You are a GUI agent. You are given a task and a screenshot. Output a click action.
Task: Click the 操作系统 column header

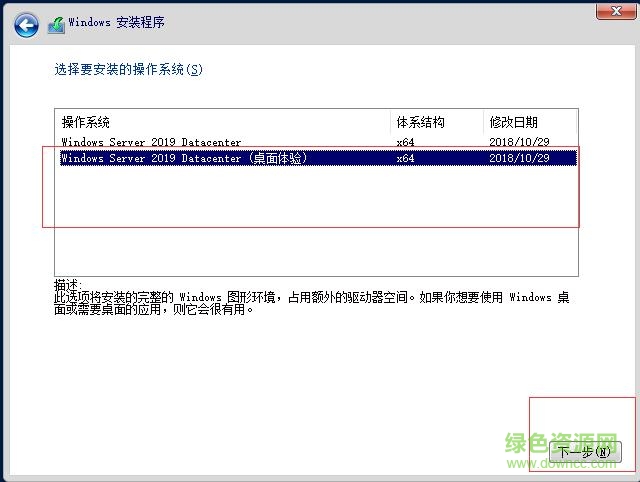tap(86, 122)
